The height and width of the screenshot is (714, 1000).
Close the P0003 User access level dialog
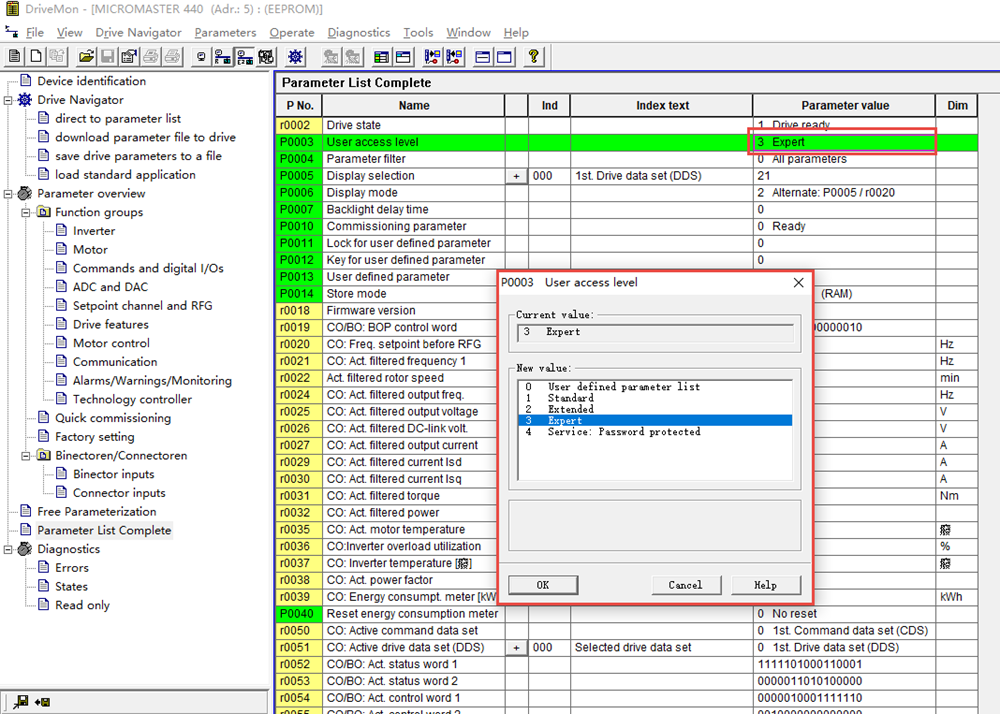point(798,283)
